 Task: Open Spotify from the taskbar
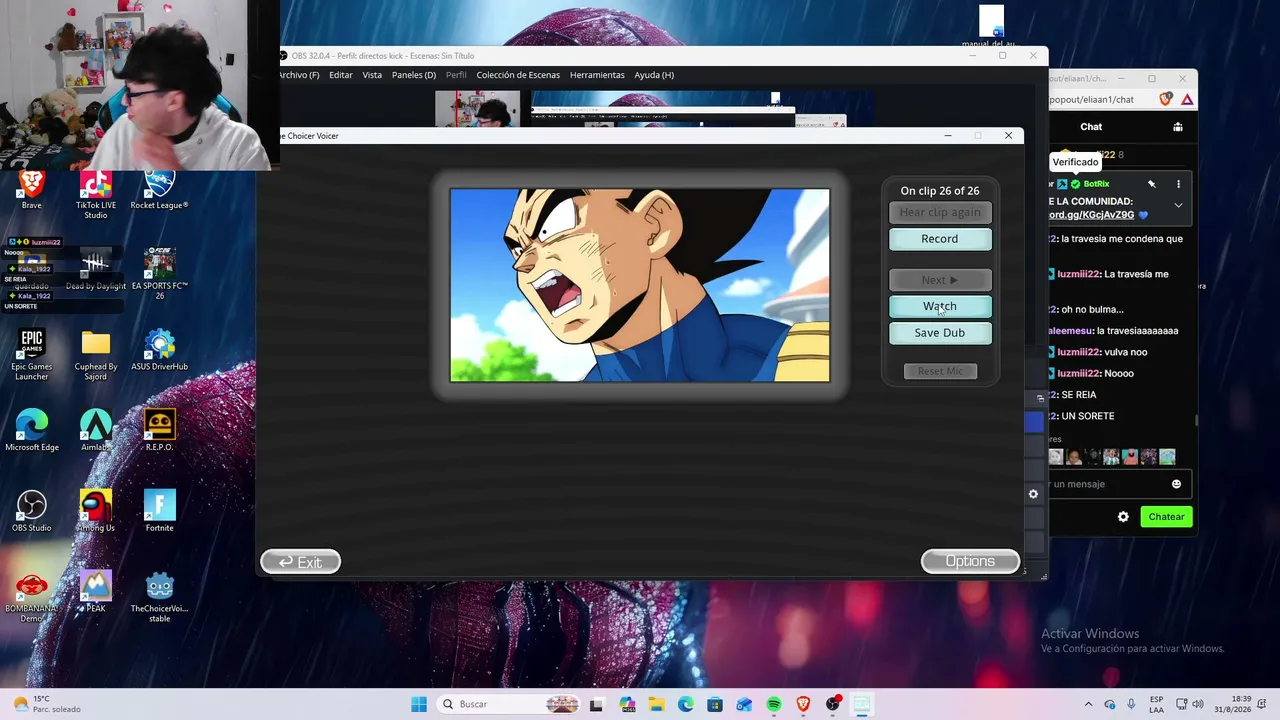[x=774, y=704]
